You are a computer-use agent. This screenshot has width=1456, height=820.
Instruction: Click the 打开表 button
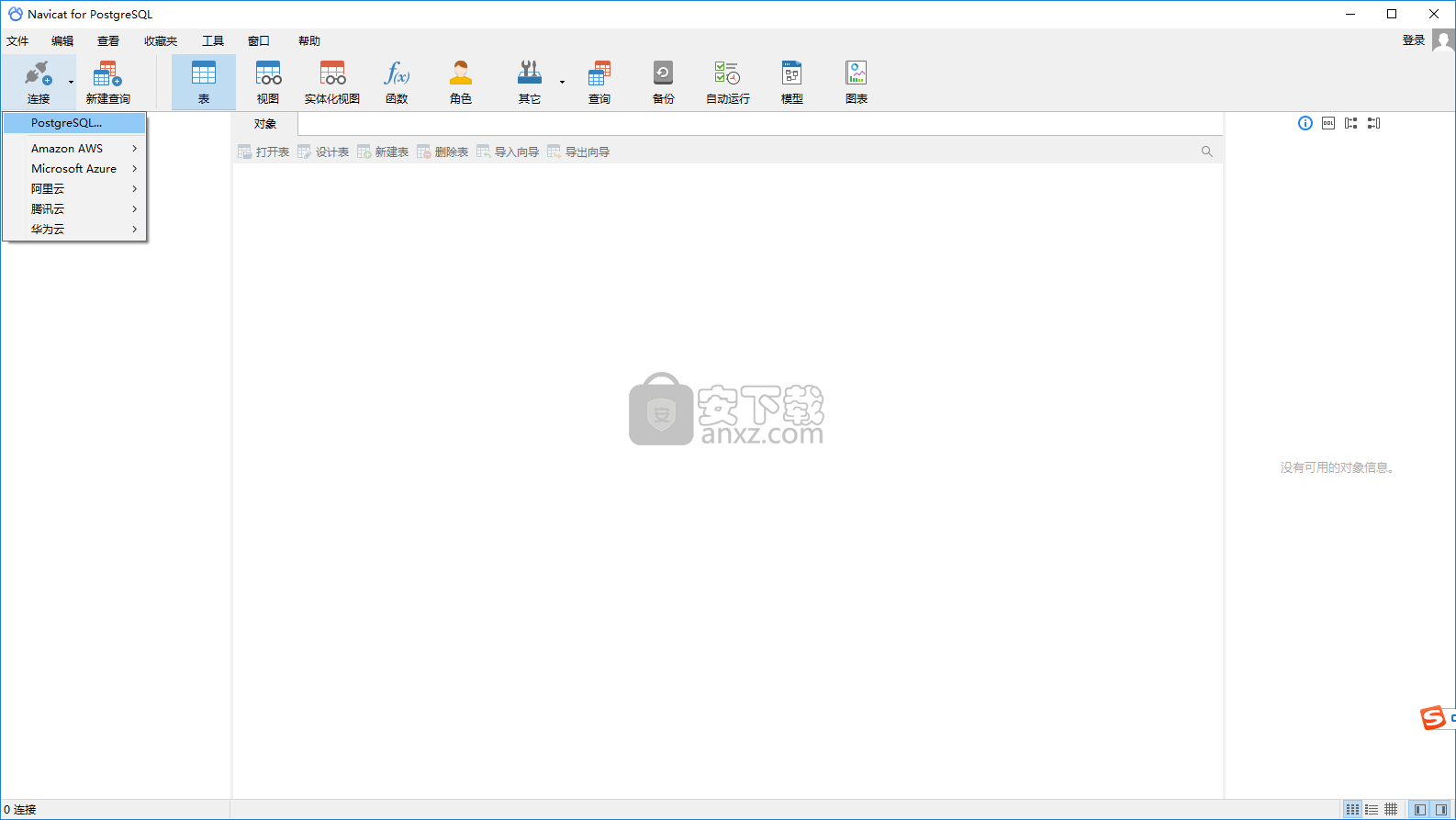263,152
